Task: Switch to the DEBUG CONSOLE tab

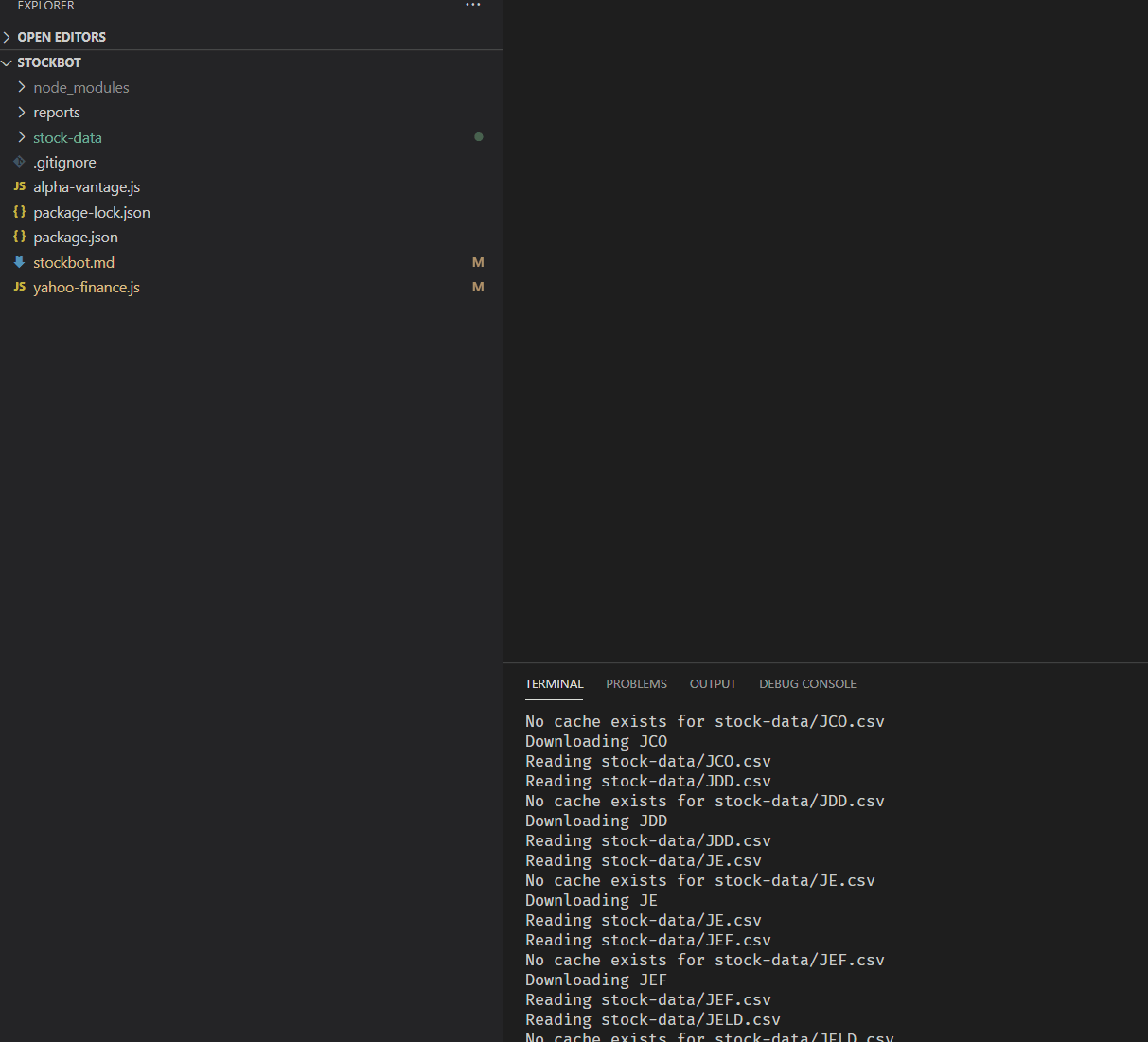Action: click(x=807, y=683)
